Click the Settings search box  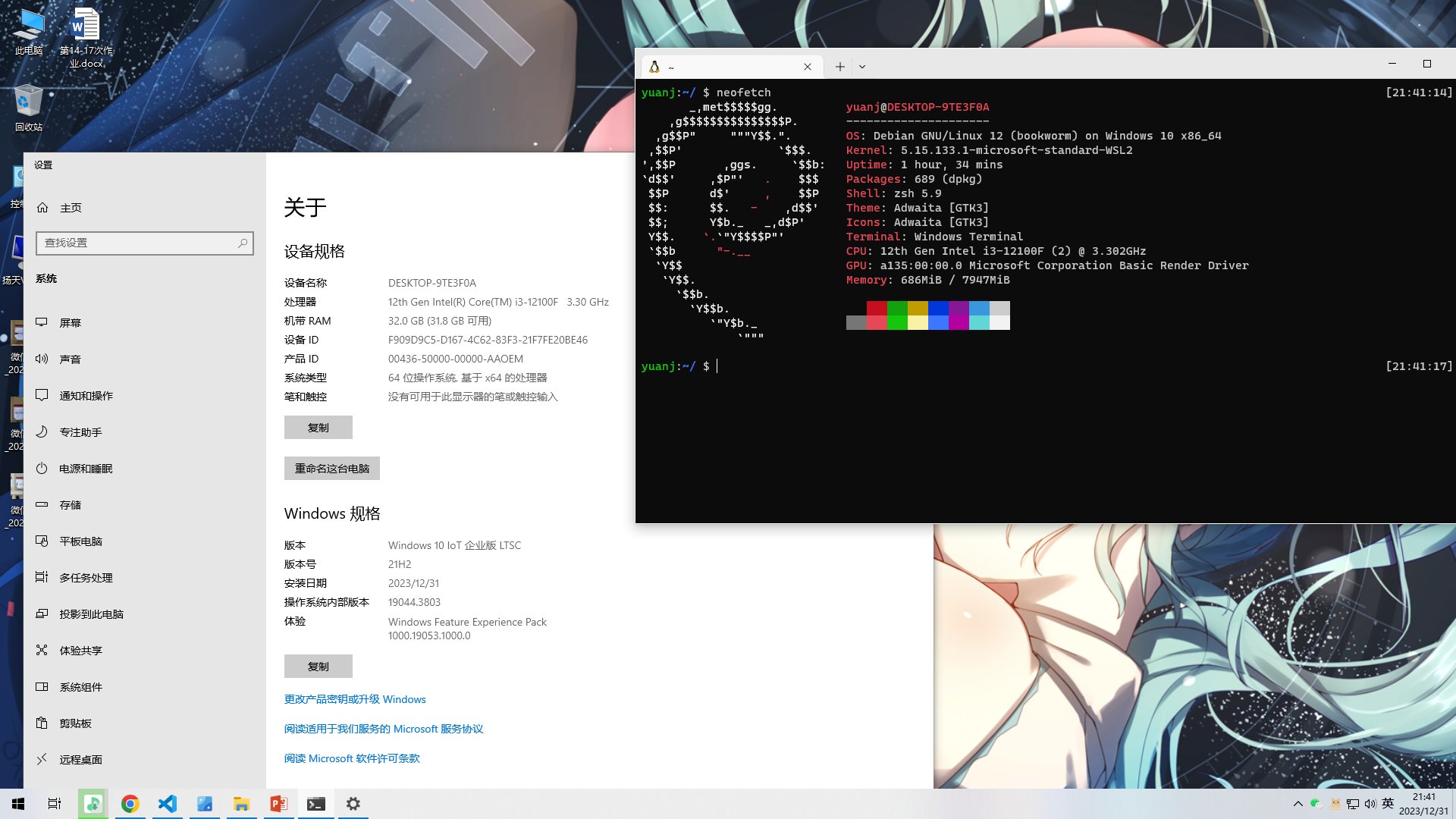tap(144, 243)
